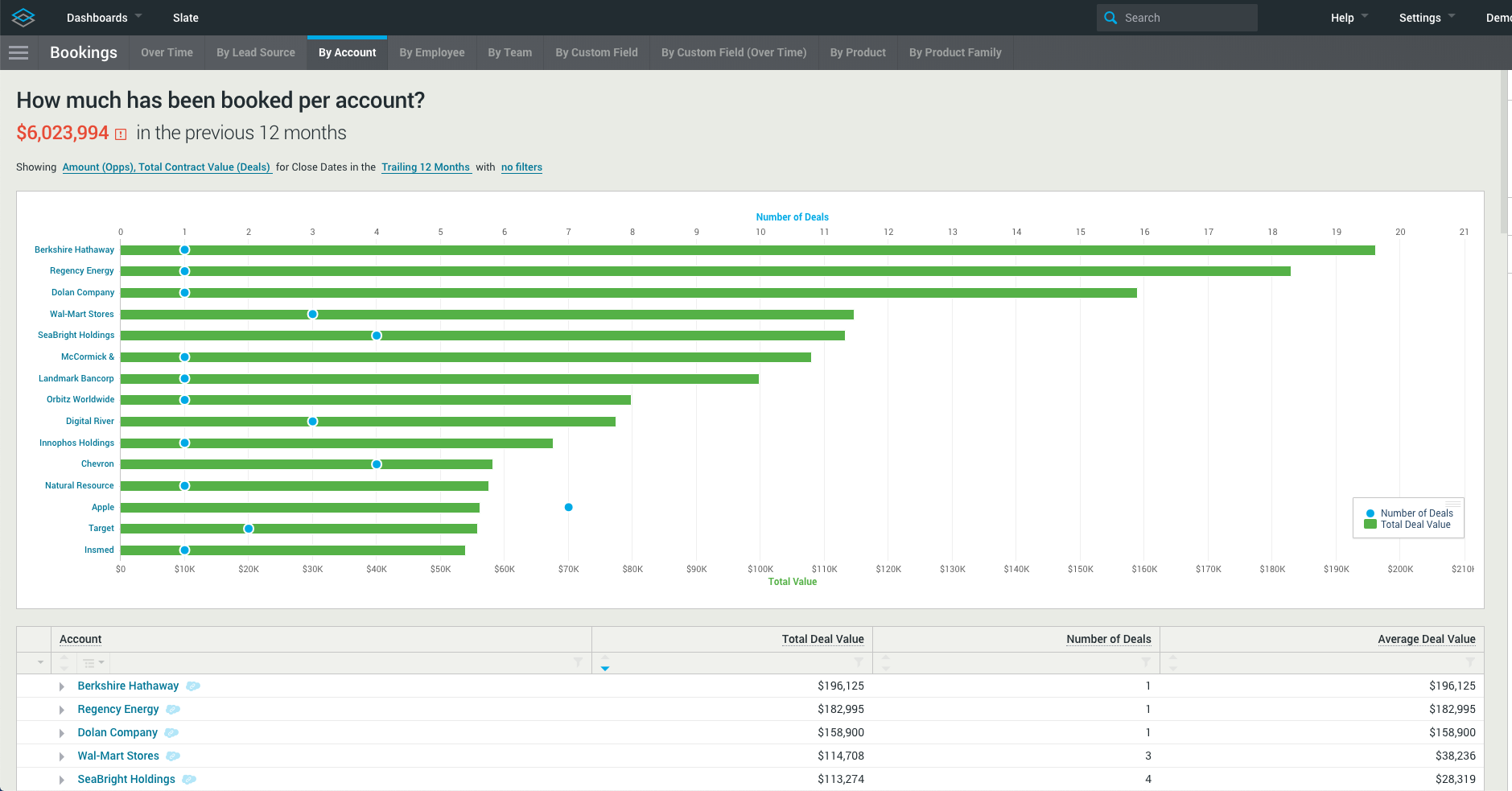Click the red warning icon beside $6,023,994
This screenshot has width=1512, height=791.
coord(121,134)
